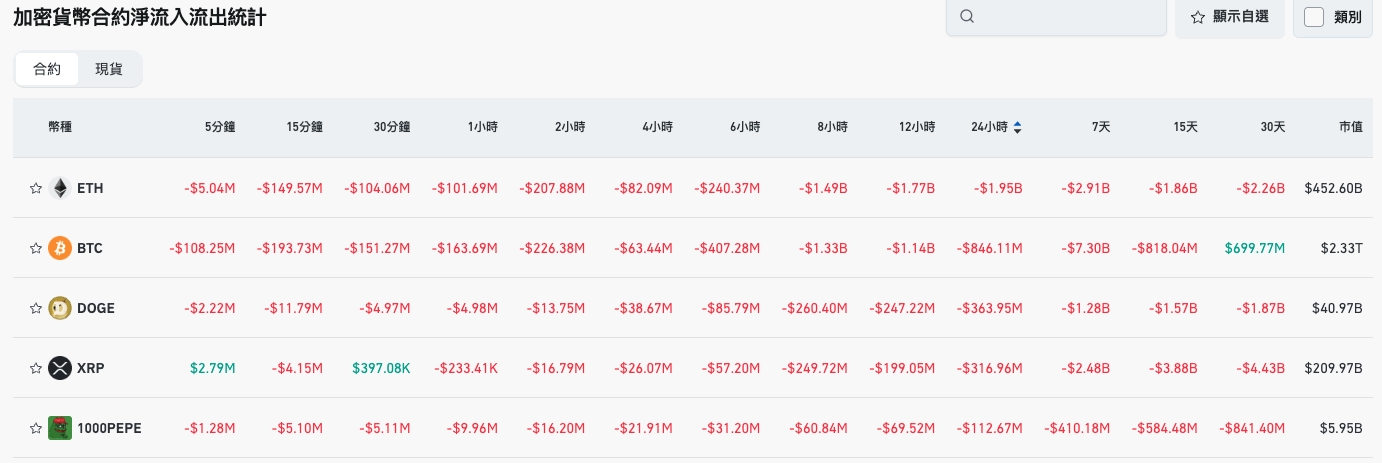
Task: Add XRP to favorites via star
Action: (x=36, y=368)
